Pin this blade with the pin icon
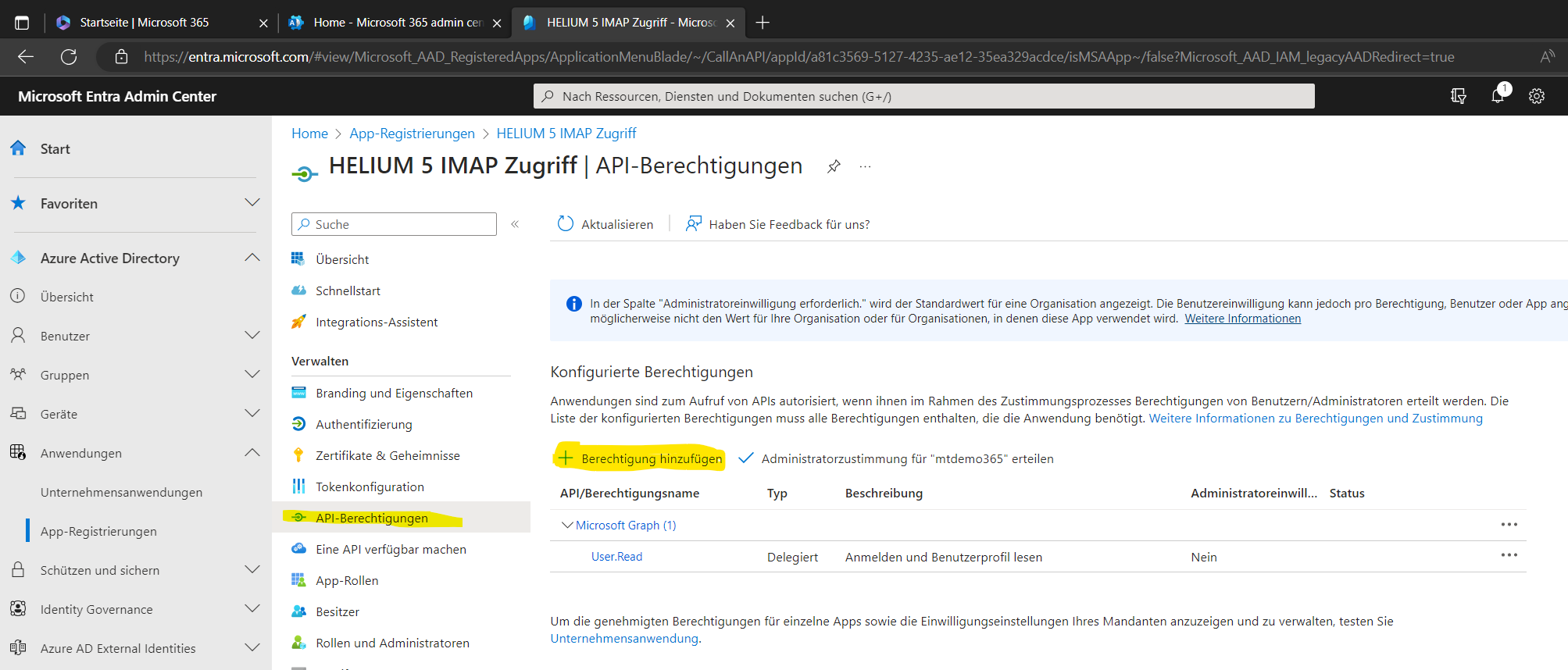The height and width of the screenshot is (670, 1568). point(834,166)
